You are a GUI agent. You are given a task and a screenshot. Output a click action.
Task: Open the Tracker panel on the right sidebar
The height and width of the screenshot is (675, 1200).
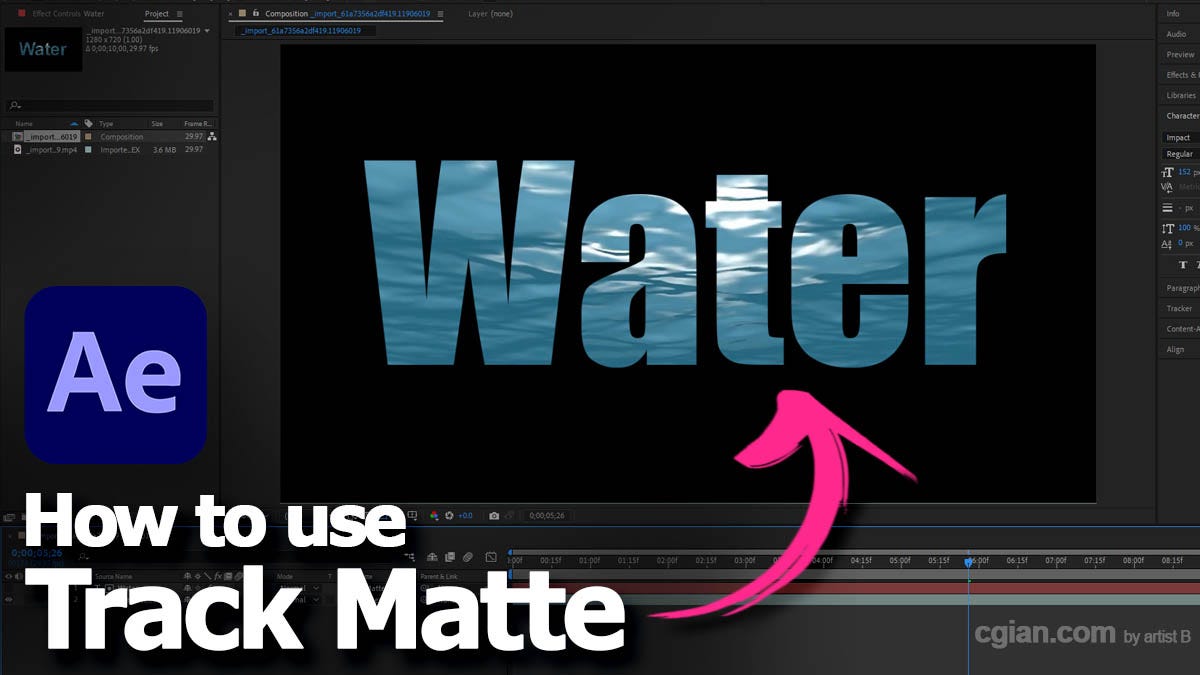[x=1176, y=308]
